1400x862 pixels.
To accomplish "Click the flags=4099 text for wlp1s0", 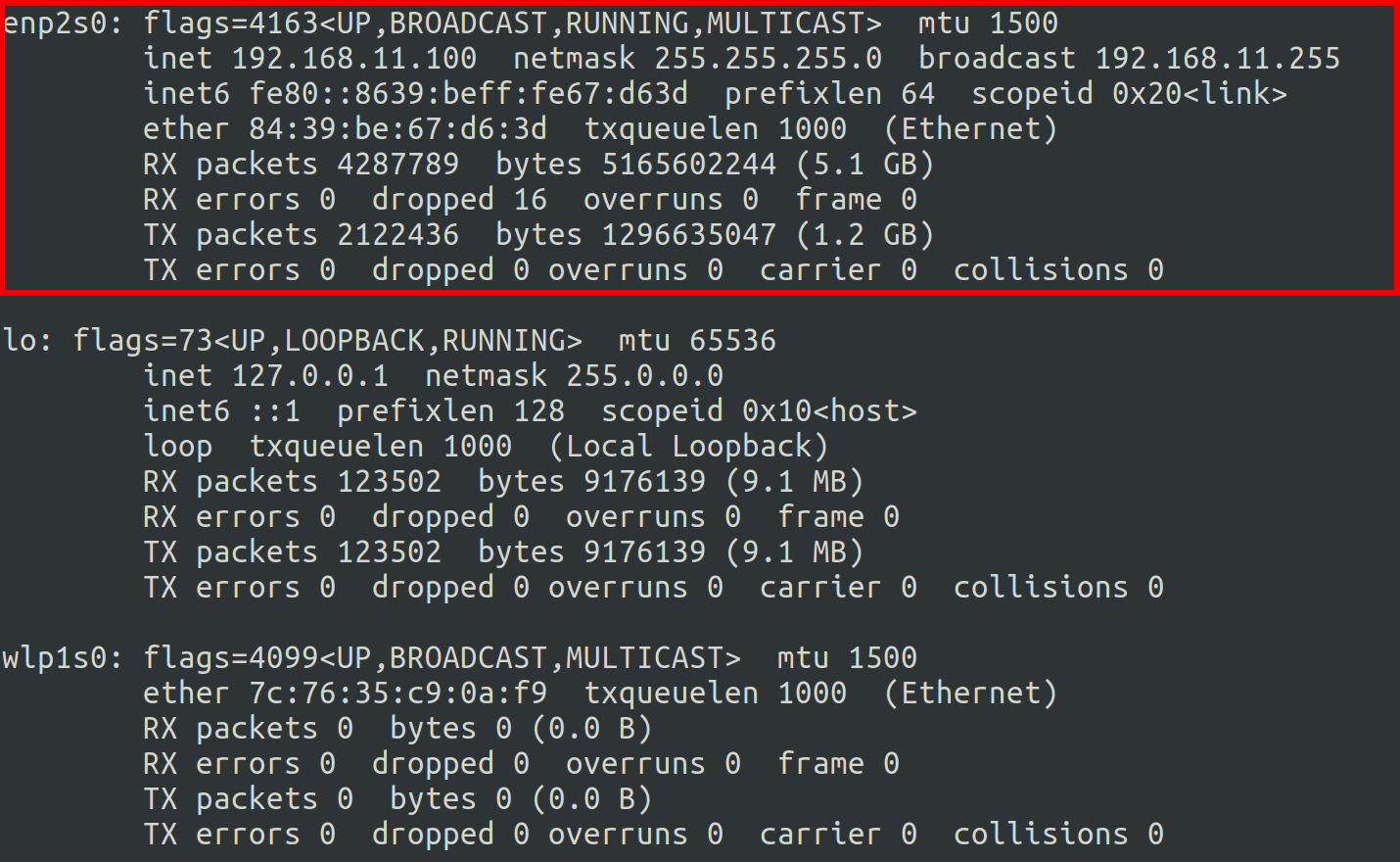I will point(230,658).
